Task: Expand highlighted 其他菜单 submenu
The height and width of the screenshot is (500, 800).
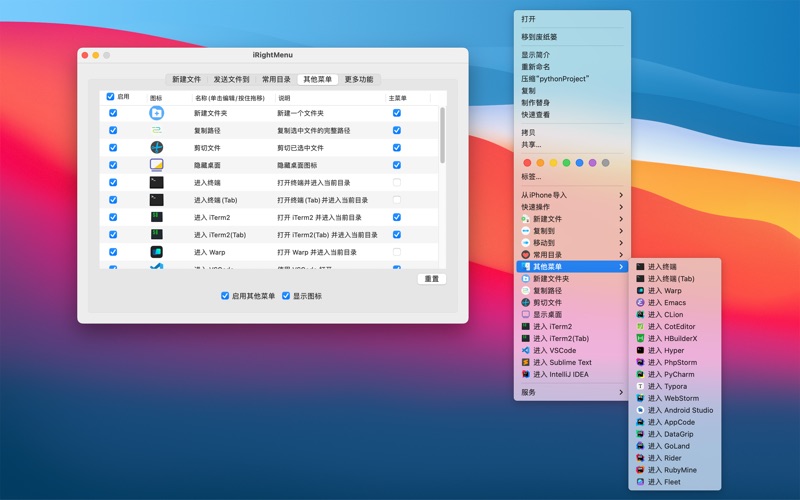Action: coord(572,266)
